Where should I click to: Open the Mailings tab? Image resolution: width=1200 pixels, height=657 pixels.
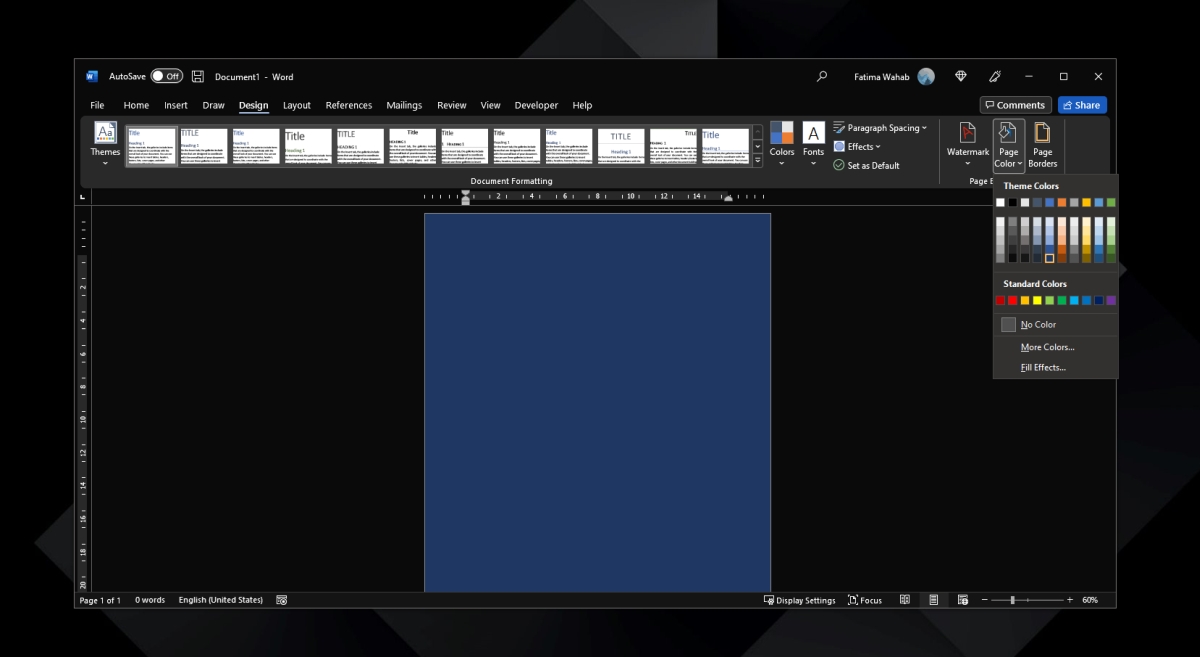pyautogui.click(x=404, y=105)
